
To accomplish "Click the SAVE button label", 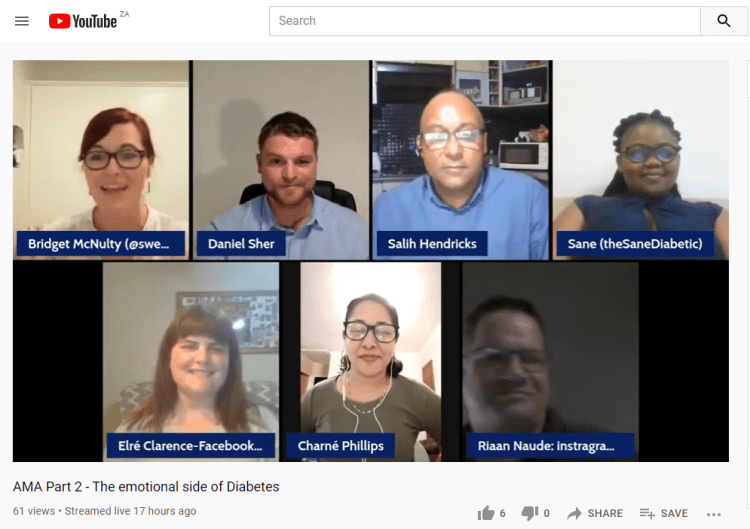I will coord(674,513).
